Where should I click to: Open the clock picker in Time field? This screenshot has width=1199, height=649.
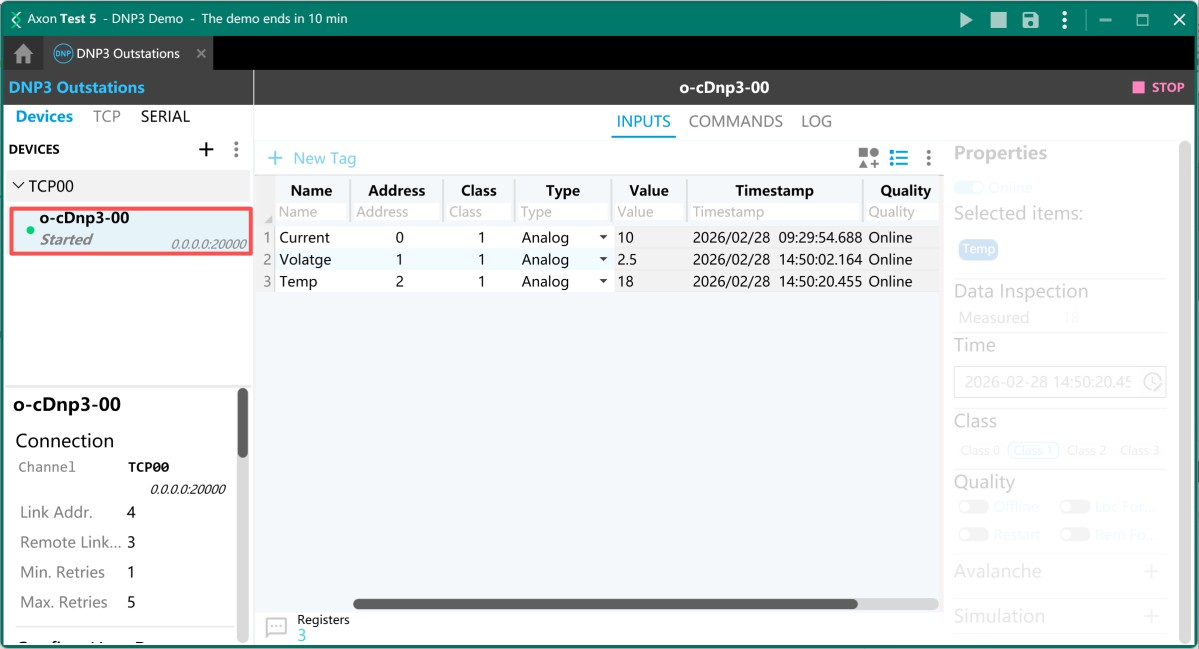click(1153, 382)
